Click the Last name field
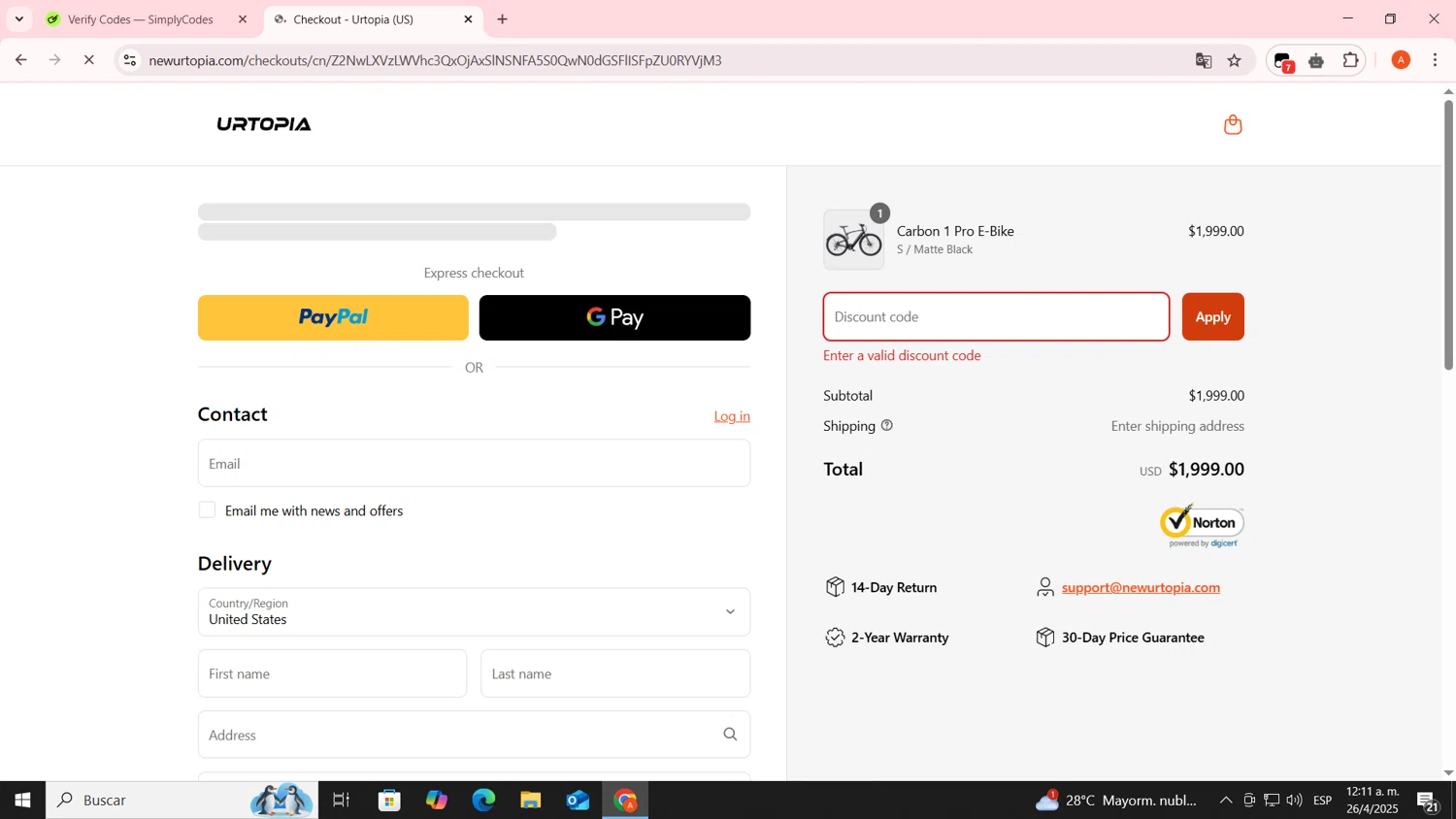Screen dimensions: 1456x819 coord(615,673)
